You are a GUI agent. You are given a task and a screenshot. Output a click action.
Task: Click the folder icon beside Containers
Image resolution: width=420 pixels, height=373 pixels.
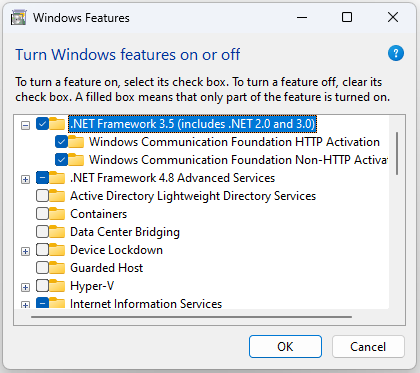tap(57, 214)
